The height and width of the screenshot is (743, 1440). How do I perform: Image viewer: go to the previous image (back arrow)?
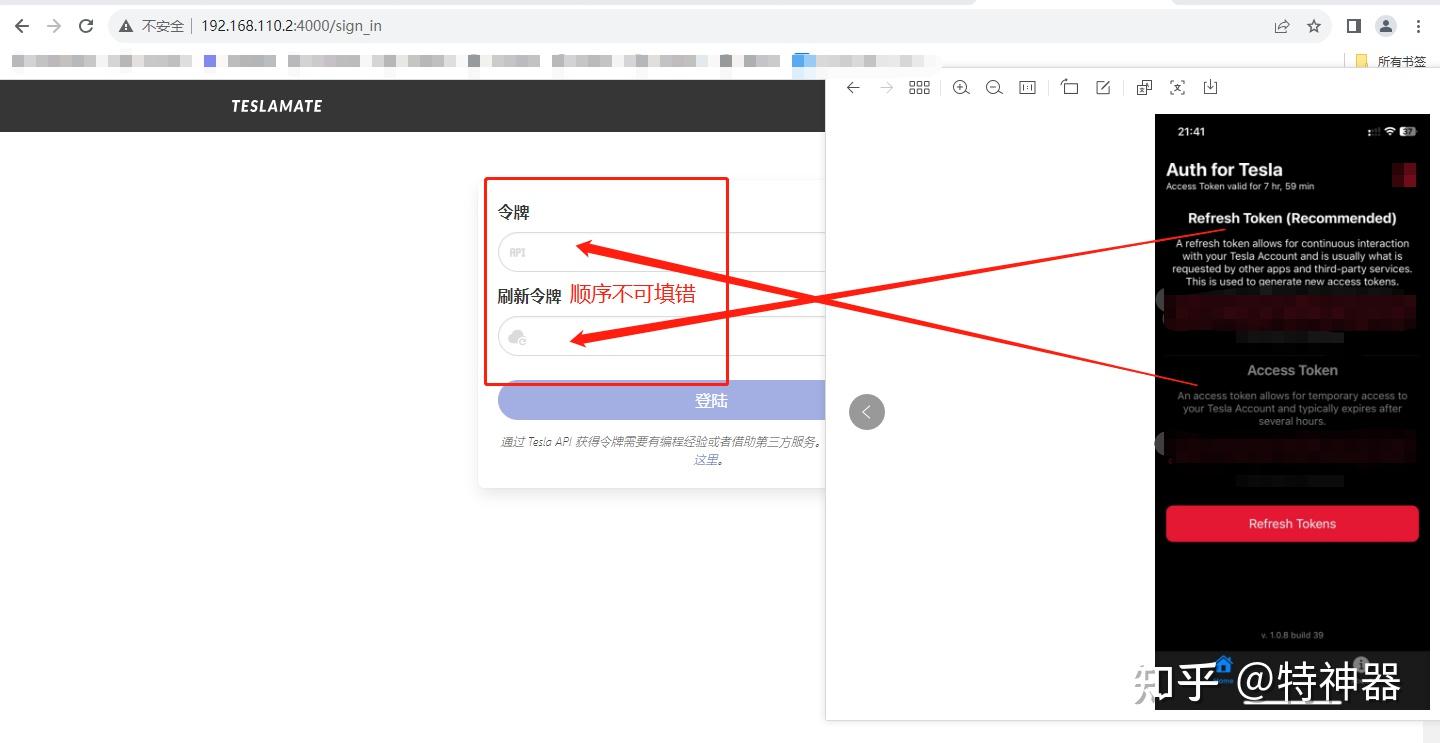853,88
